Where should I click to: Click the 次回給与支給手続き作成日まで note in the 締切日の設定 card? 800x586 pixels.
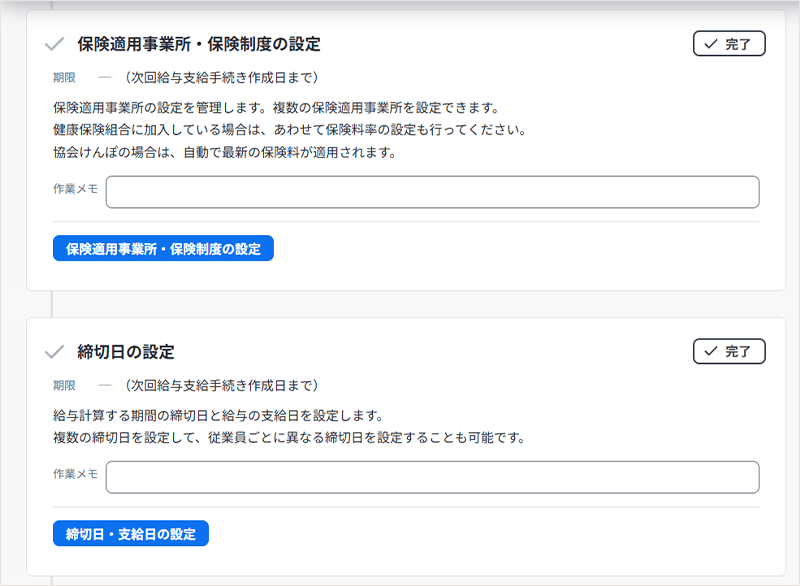221,385
